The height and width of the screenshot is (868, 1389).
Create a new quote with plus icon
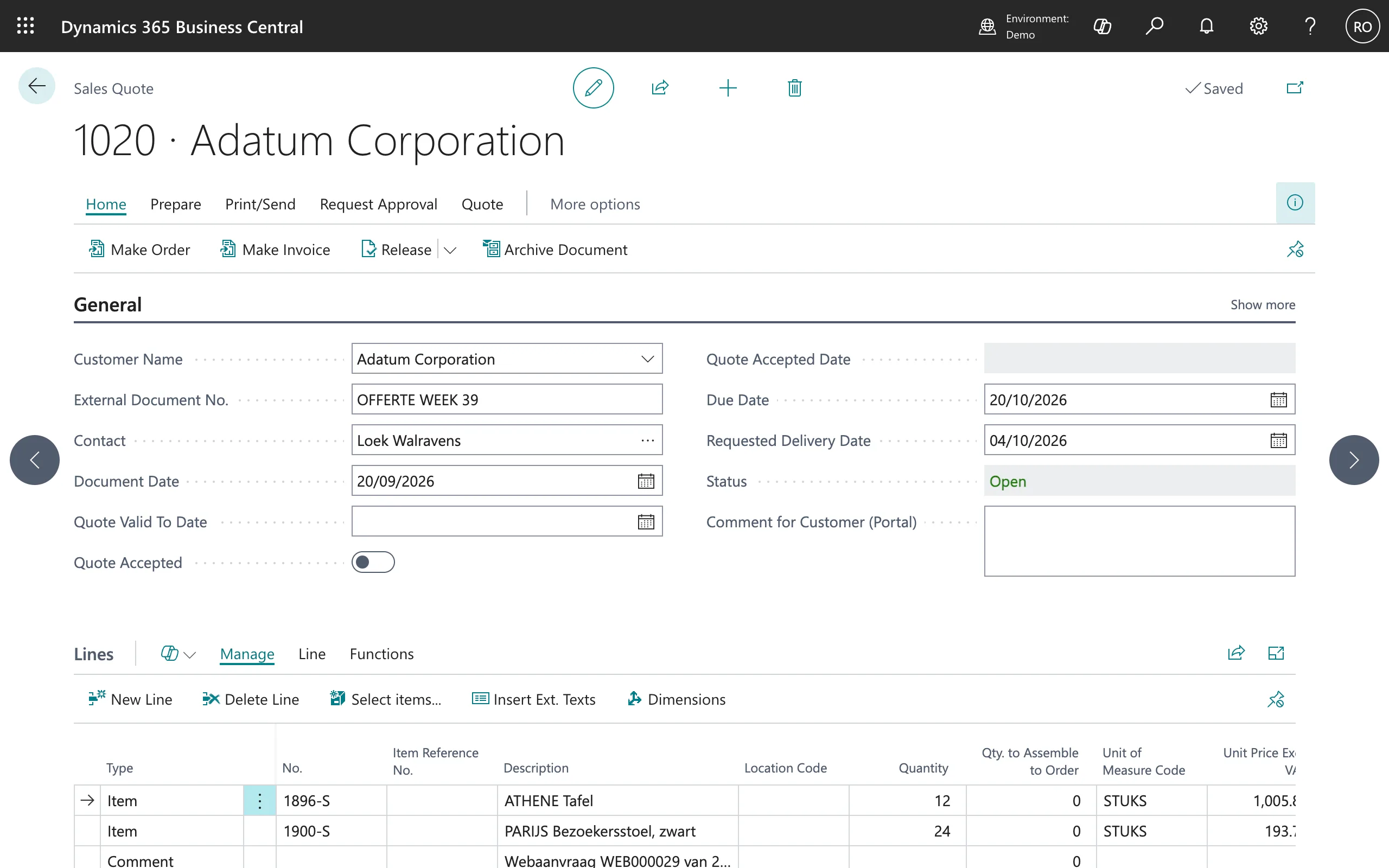[x=728, y=88]
